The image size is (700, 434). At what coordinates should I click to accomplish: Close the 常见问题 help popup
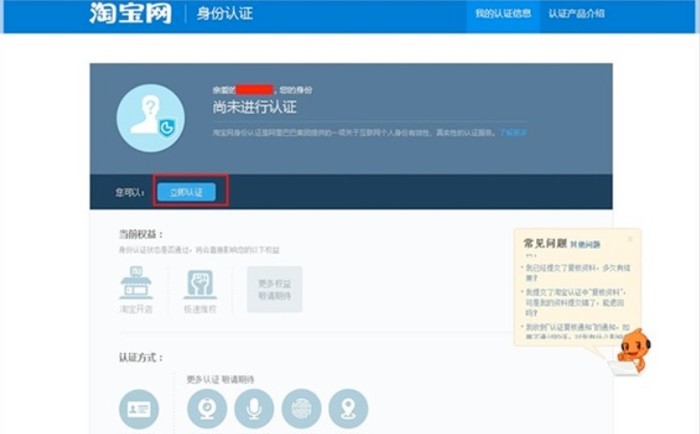630,239
